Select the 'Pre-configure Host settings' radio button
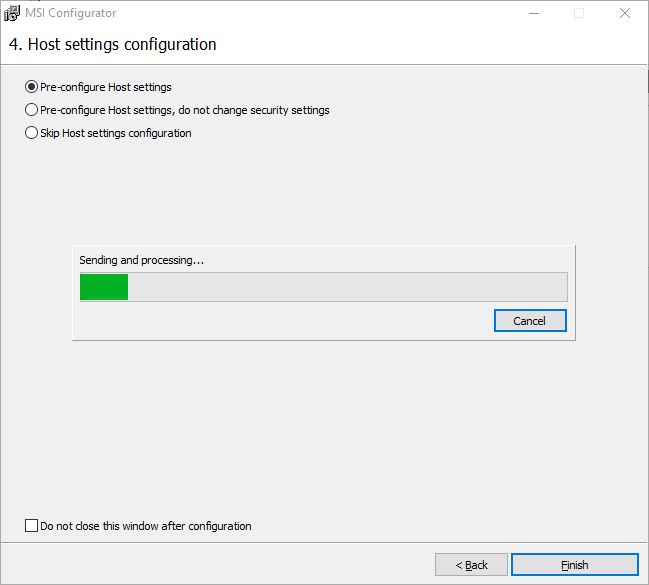The width and height of the screenshot is (649, 585). point(31,87)
